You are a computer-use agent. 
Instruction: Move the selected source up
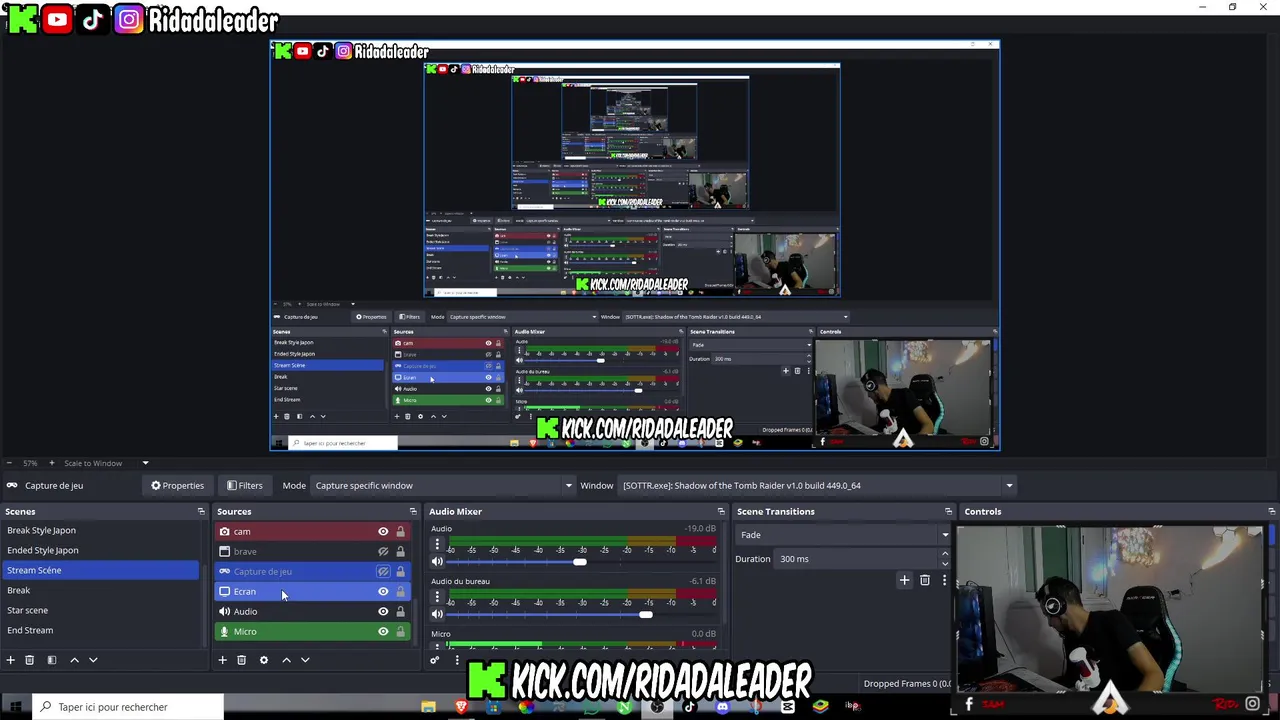pos(286,660)
